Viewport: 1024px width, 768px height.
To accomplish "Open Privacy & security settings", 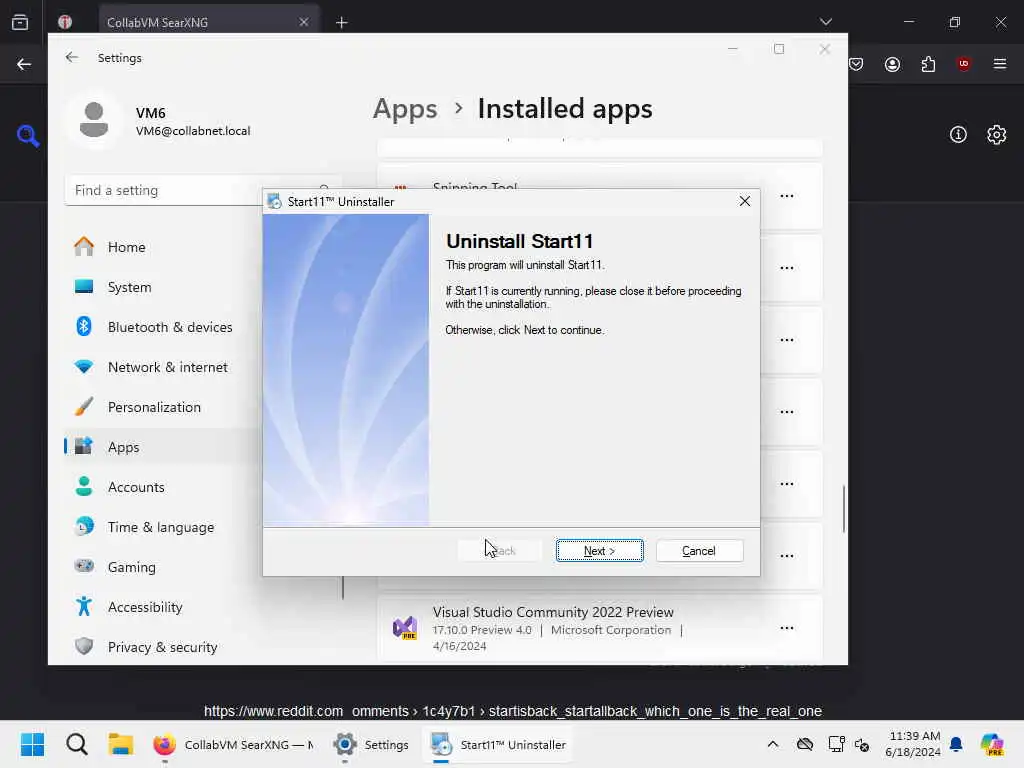I will pyautogui.click(x=163, y=647).
